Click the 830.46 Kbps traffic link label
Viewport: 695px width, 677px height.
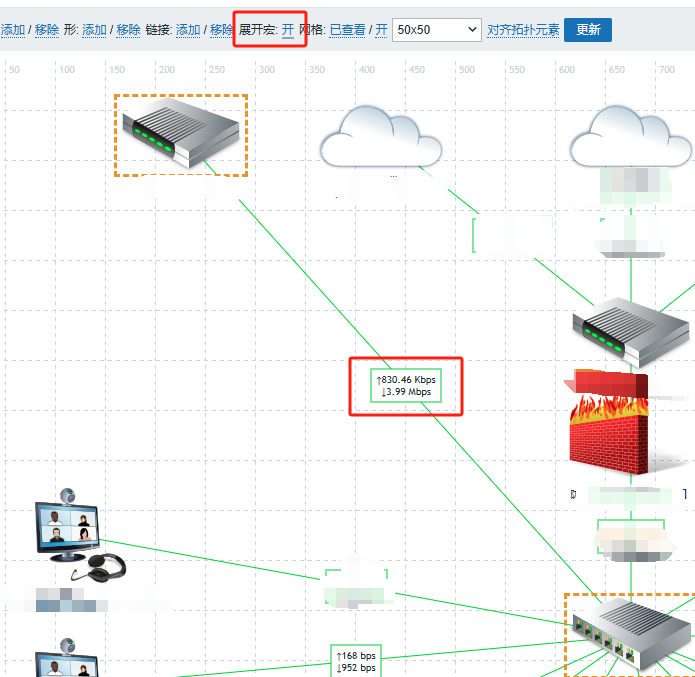[406, 386]
